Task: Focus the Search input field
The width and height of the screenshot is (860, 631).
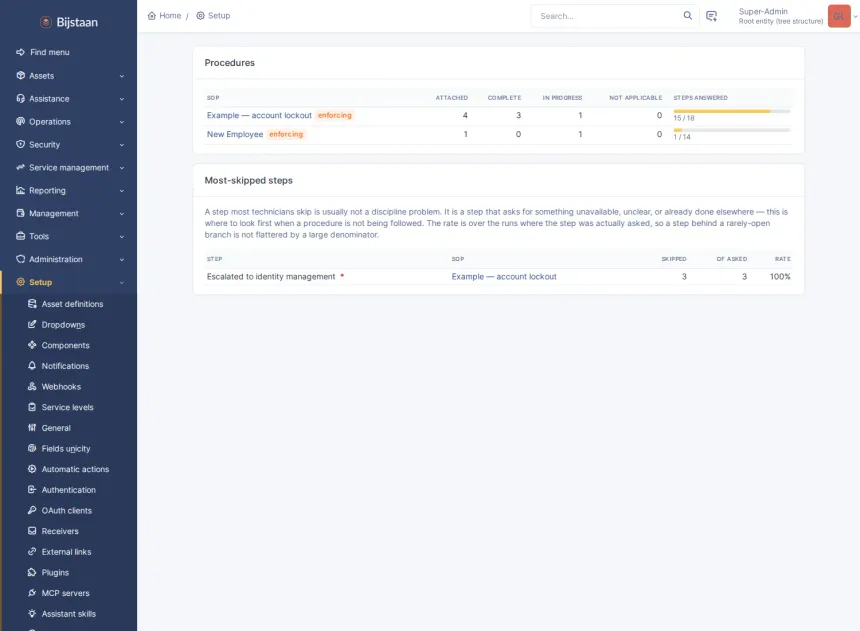Action: pyautogui.click(x=609, y=16)
